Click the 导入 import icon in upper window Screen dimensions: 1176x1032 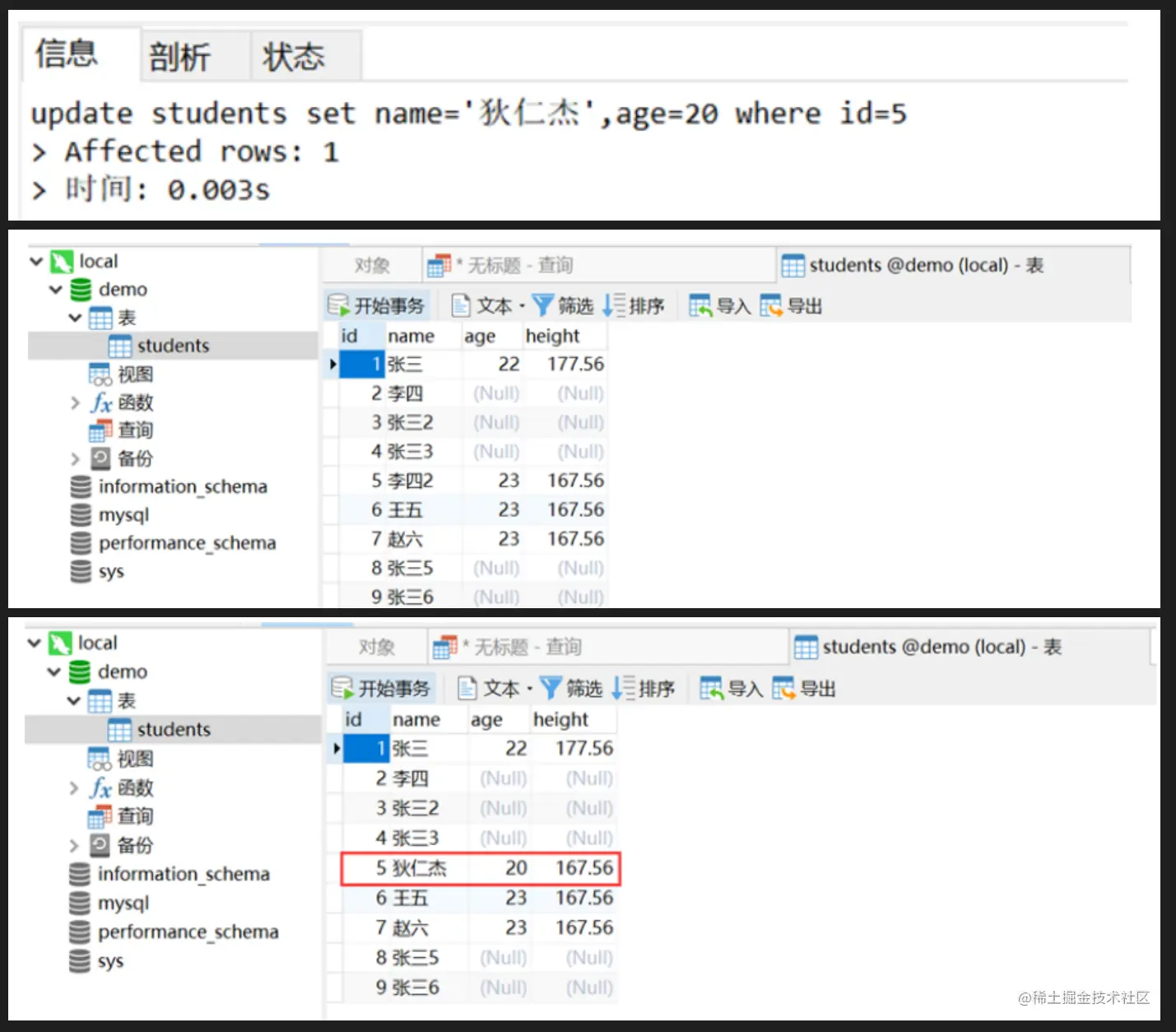(700, 305)
